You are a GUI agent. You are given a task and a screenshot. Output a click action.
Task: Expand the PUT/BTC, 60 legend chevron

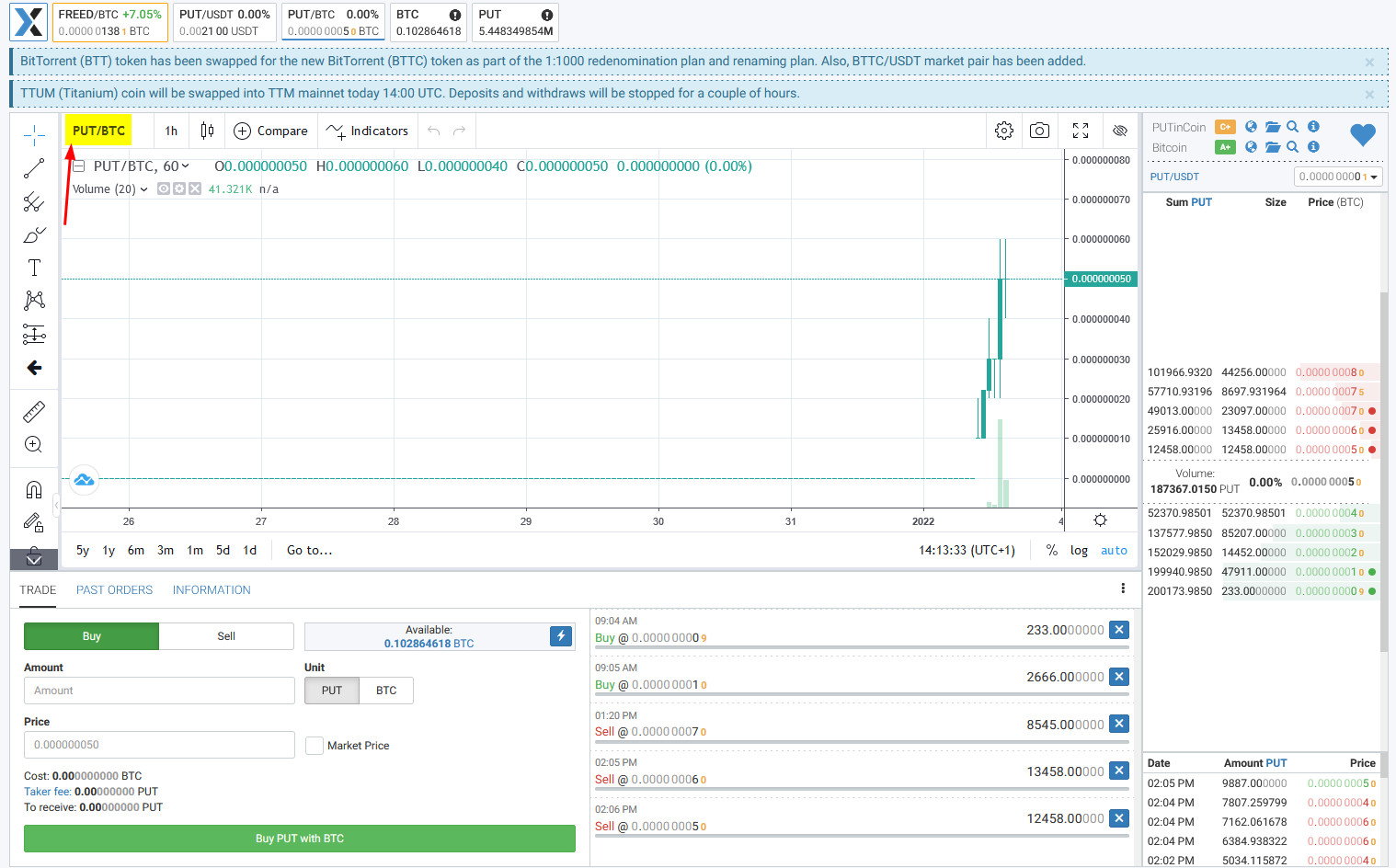(186, 166)
